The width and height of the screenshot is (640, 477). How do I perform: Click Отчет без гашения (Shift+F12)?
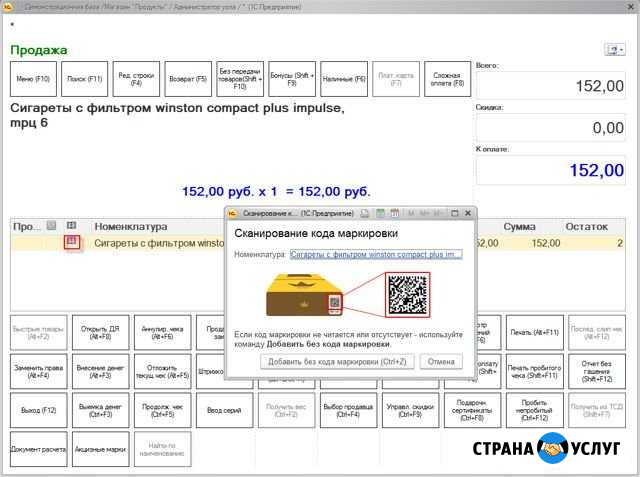597,371
